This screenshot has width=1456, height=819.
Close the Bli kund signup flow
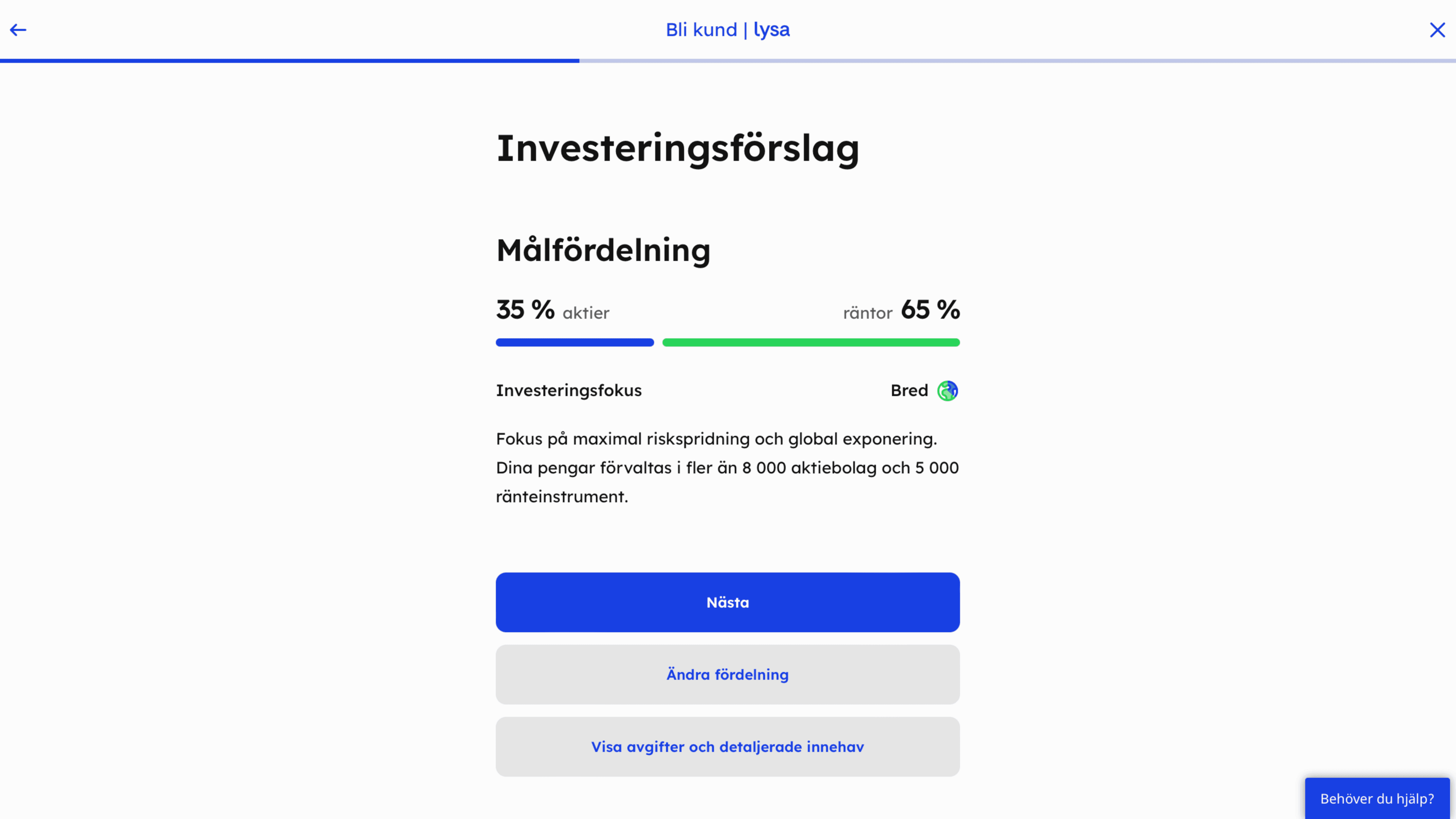(x=1437, y=30)
